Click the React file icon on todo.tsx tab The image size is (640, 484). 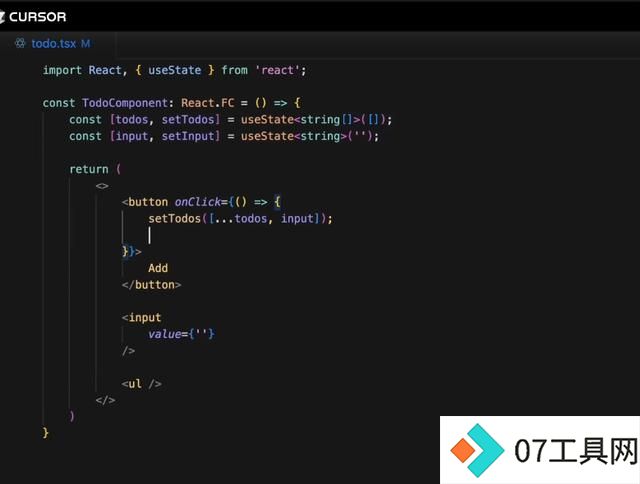[20, 43]
